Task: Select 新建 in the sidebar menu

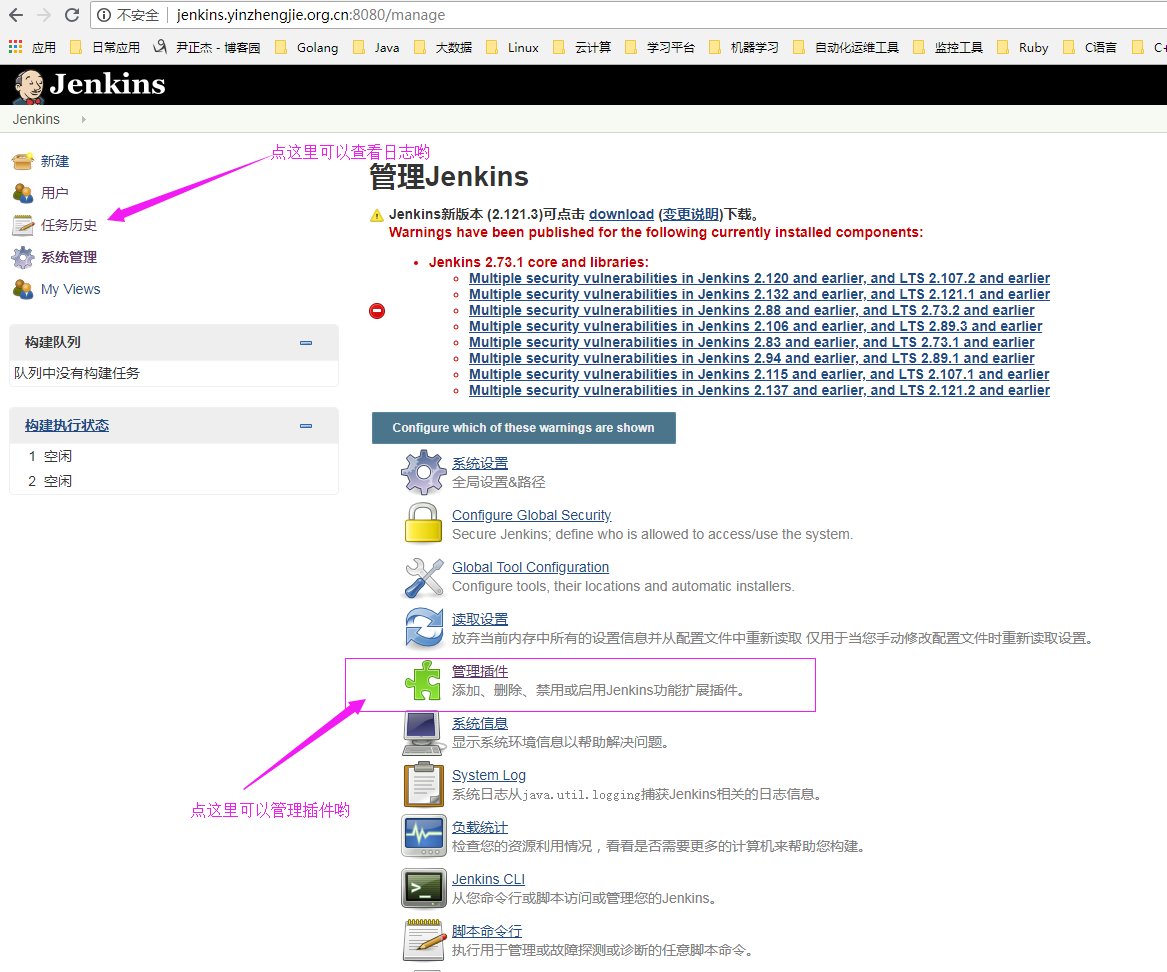Action: (54, 162)
